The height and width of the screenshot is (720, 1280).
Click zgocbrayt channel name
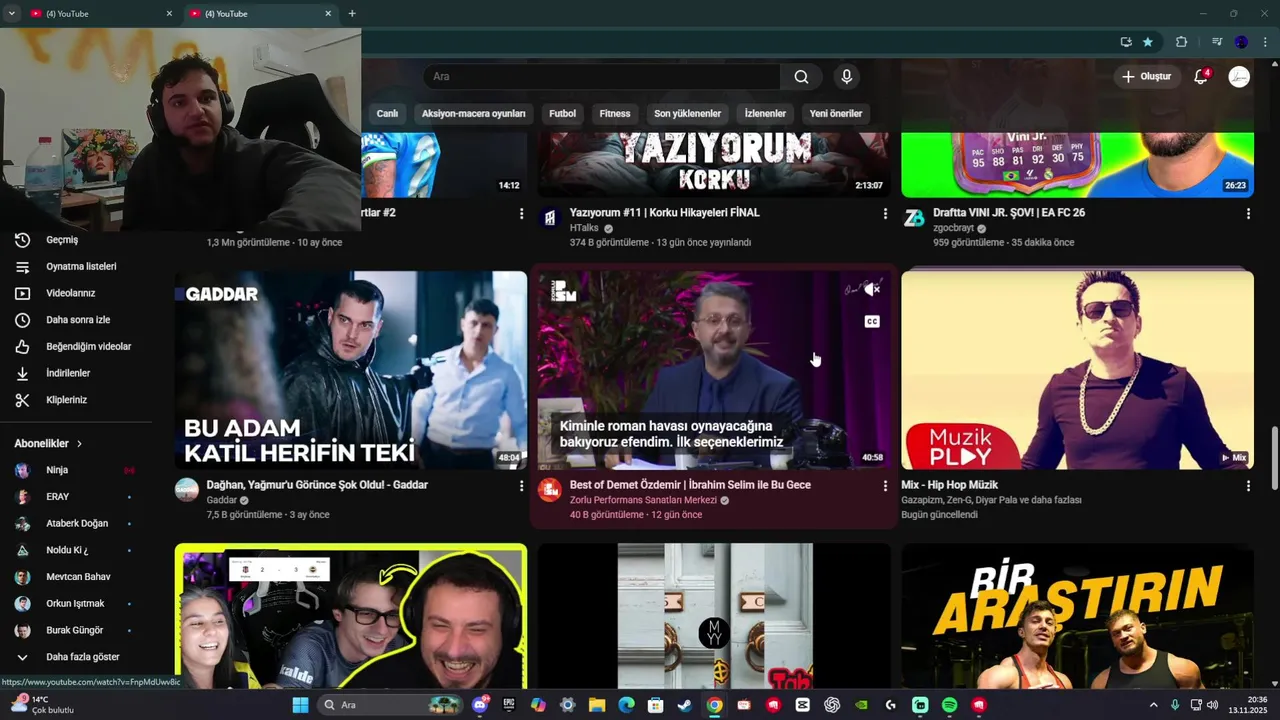pyautogui.click(x=954, y=228)
